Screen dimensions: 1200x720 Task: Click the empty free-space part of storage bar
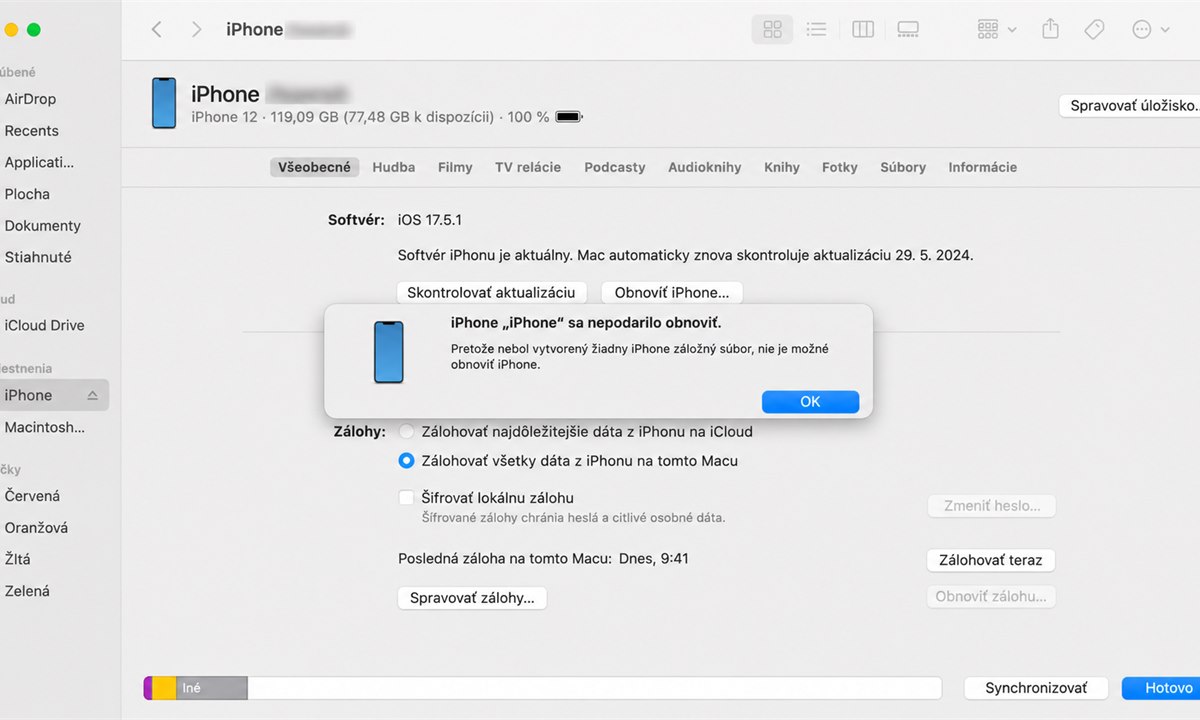[x=594, y=688]
